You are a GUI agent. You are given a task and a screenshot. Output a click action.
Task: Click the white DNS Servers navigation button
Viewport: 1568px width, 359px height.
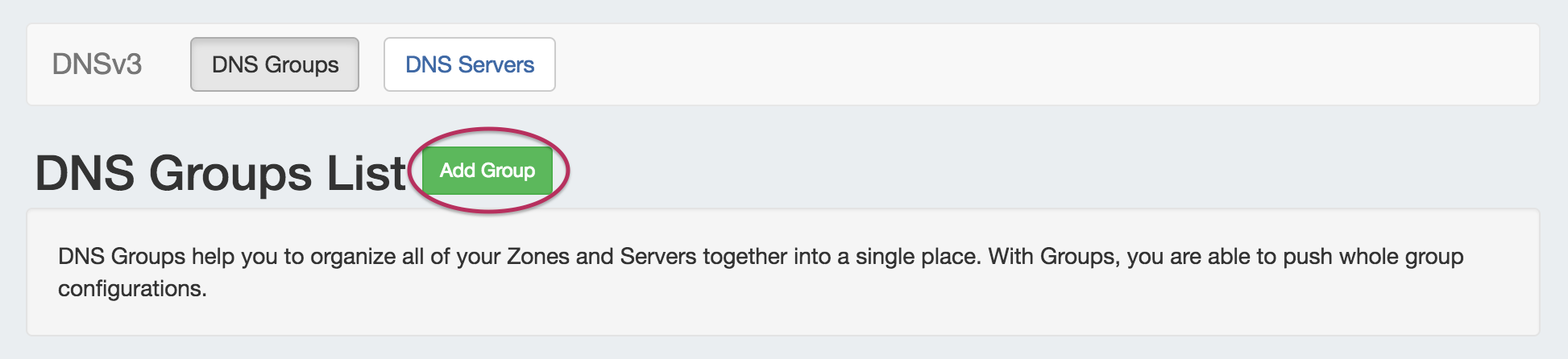469,64
